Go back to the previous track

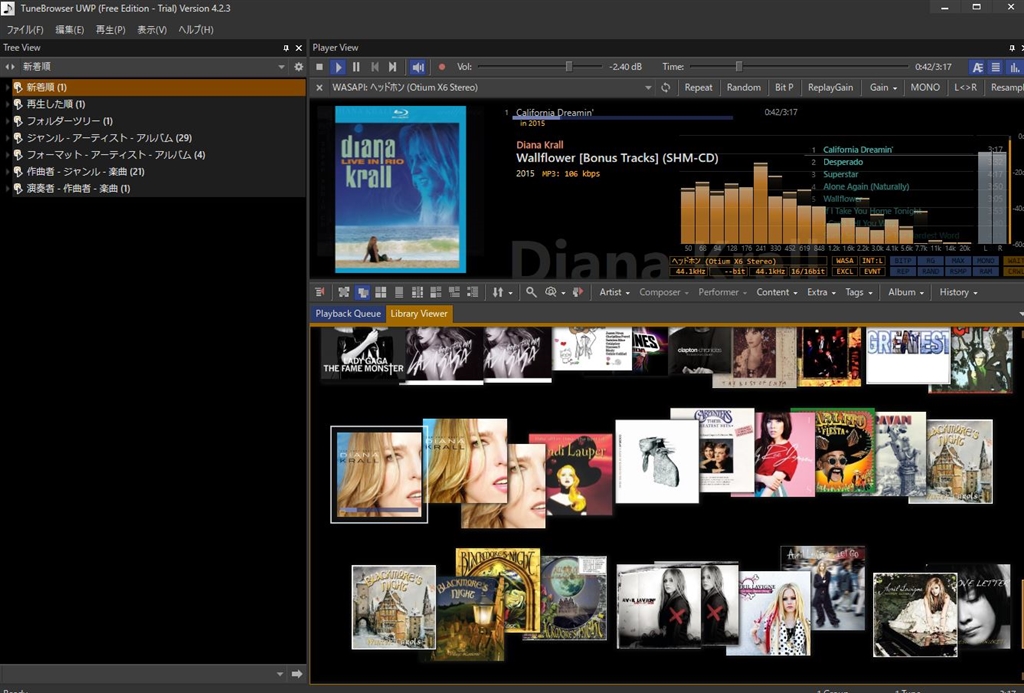tap(375, 67)
